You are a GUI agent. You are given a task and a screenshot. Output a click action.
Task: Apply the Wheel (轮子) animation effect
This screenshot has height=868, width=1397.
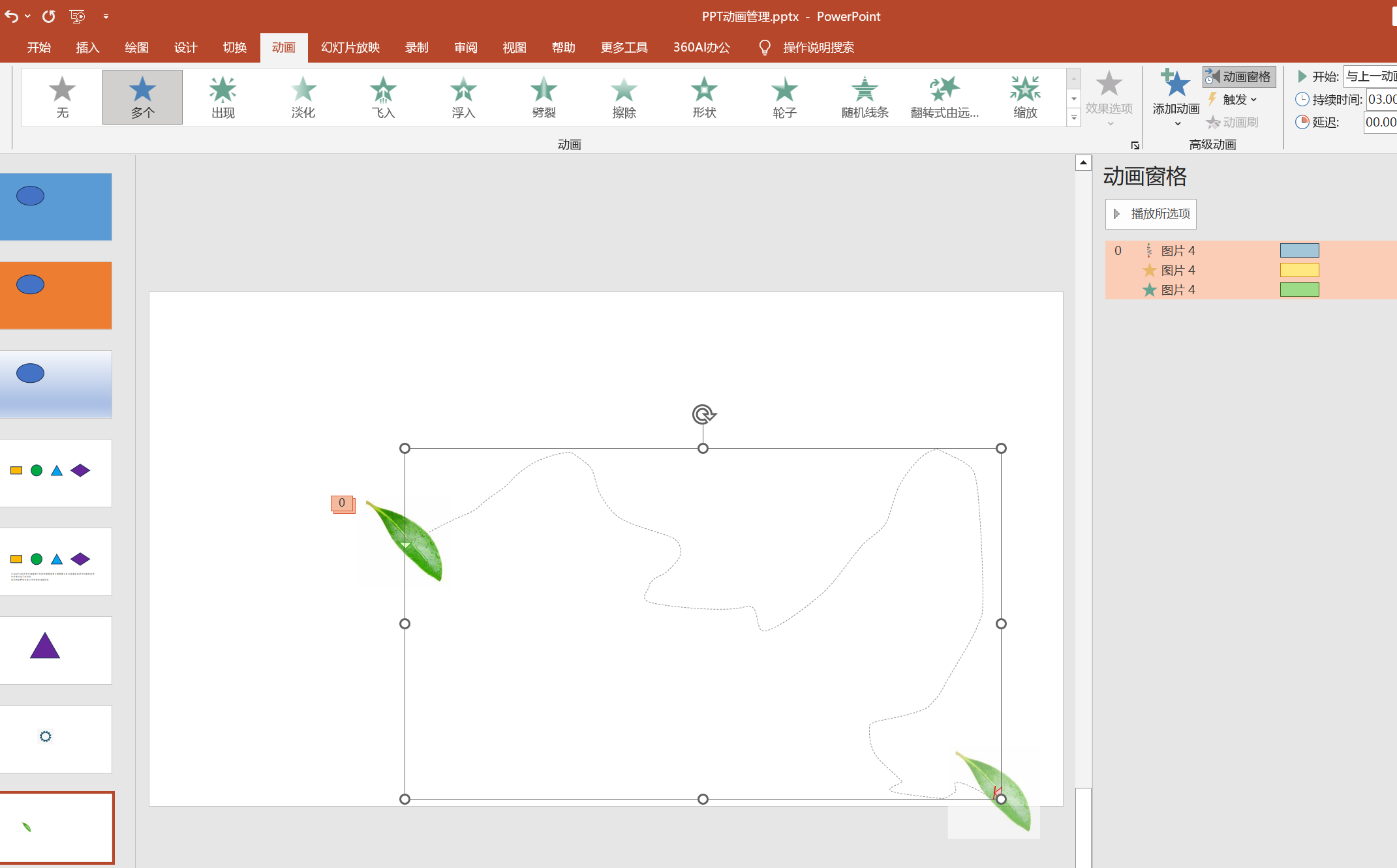click(x=784, y=97)
